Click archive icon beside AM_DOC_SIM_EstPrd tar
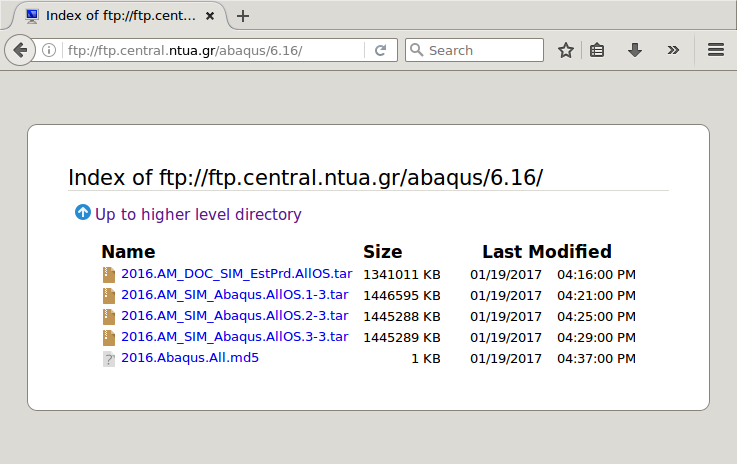 (x=109, y=275)
